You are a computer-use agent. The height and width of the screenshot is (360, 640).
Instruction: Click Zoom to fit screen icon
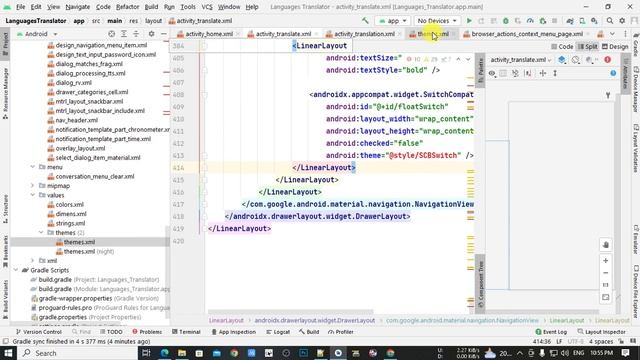pyautogui.click(x=606, y=297)
